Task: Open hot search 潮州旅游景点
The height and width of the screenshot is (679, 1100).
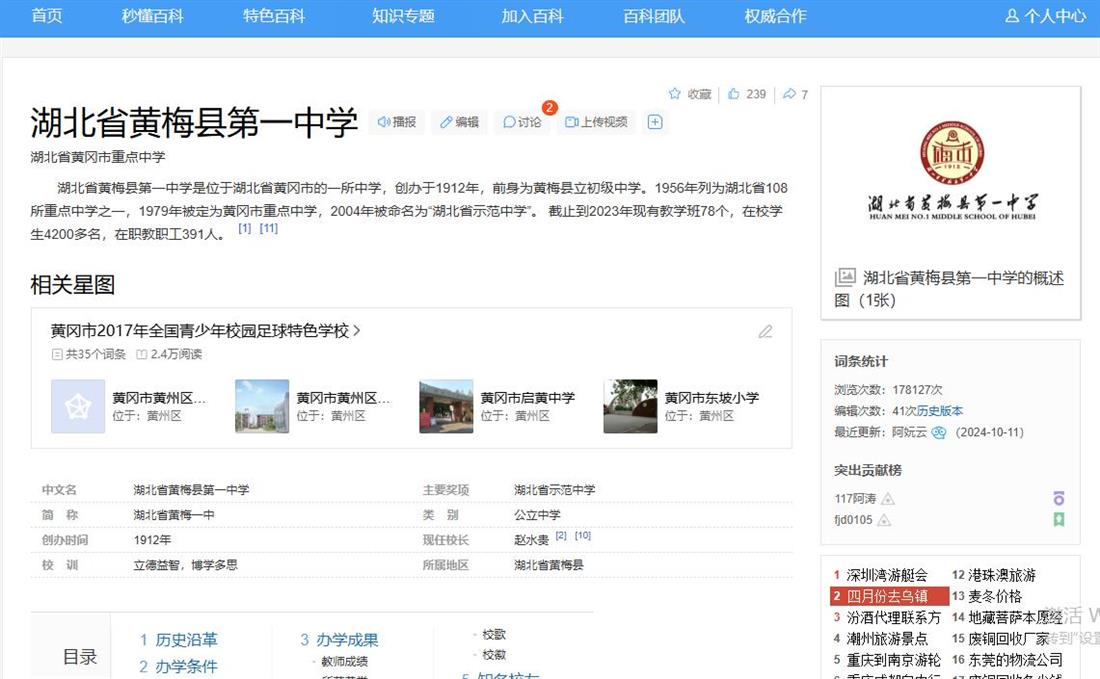Action: [887, 638]
